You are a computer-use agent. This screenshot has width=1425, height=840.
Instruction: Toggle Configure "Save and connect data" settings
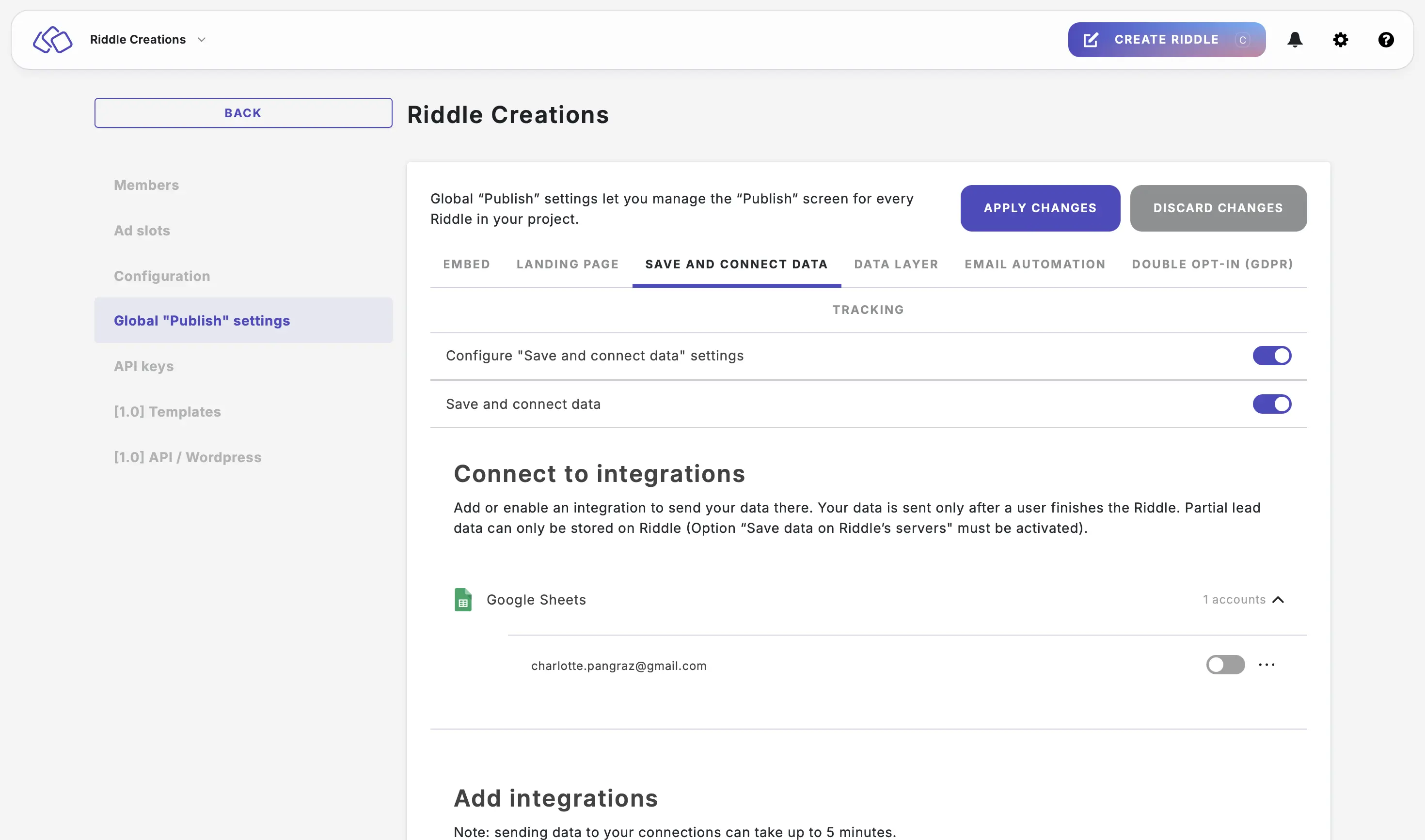tap(1271, 356)
